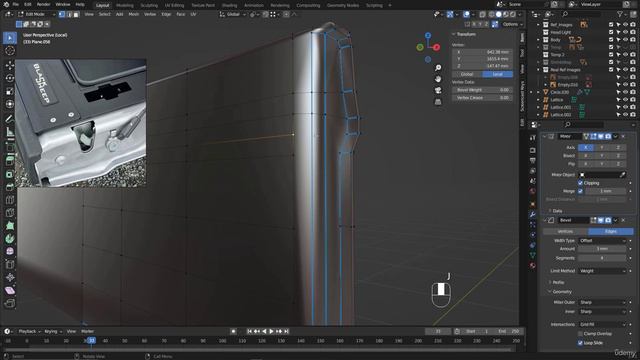Image resolution: width=640 pixels, height=360 pixels.
Task: Open the Limit Method Weight dropdown
Action: [602, 271]
